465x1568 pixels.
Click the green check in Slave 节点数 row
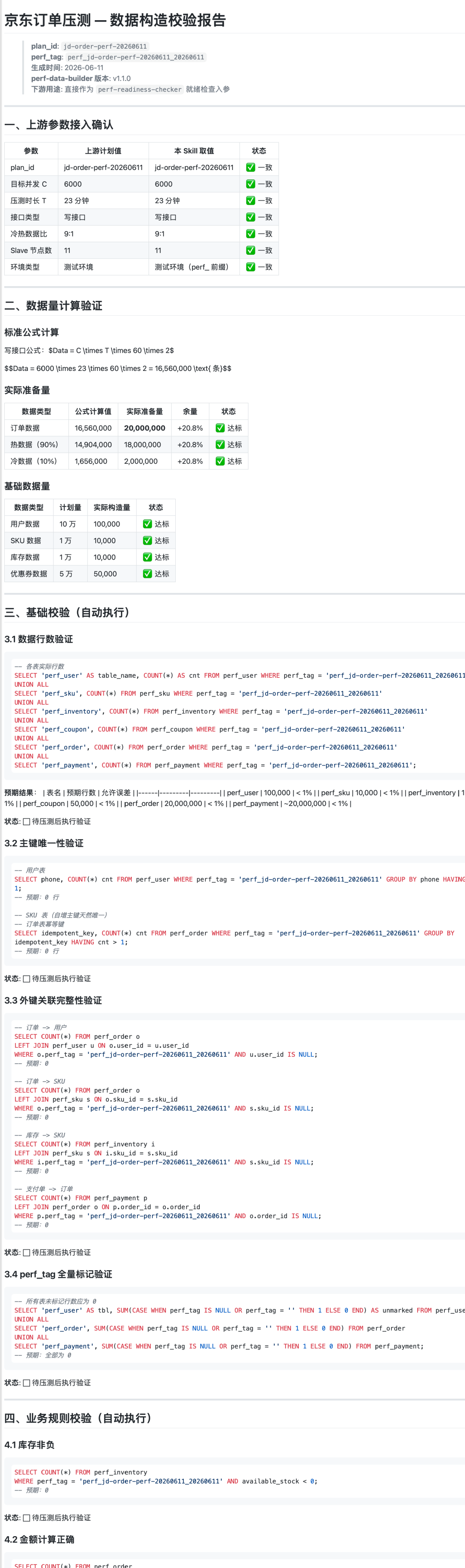click(251, 250)
